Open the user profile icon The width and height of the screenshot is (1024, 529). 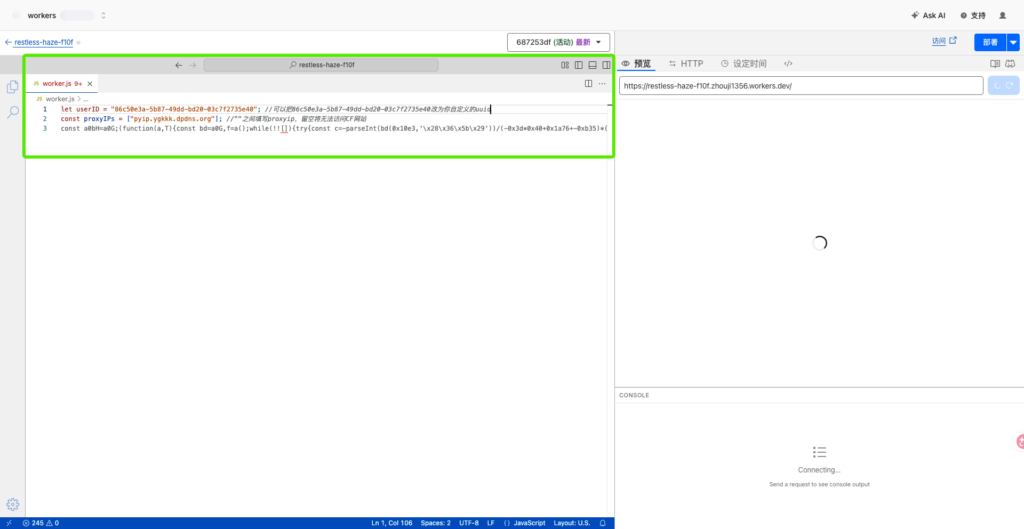point(1002,15)
